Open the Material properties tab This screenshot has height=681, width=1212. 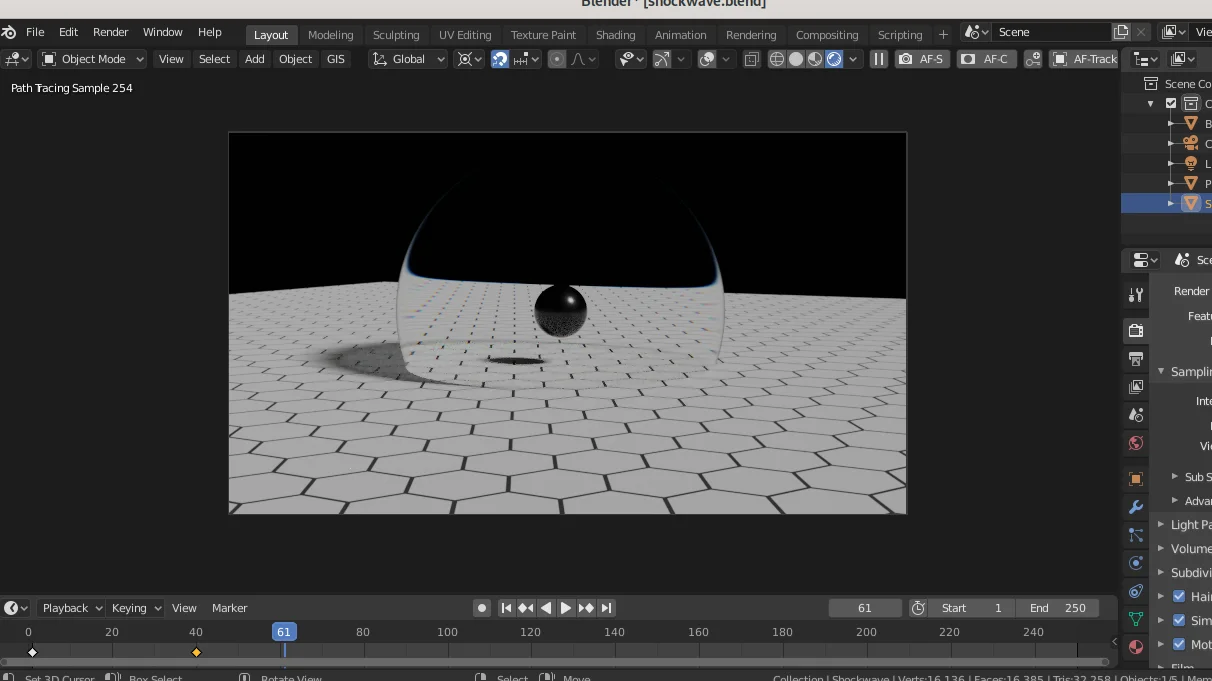point(1135,647)
